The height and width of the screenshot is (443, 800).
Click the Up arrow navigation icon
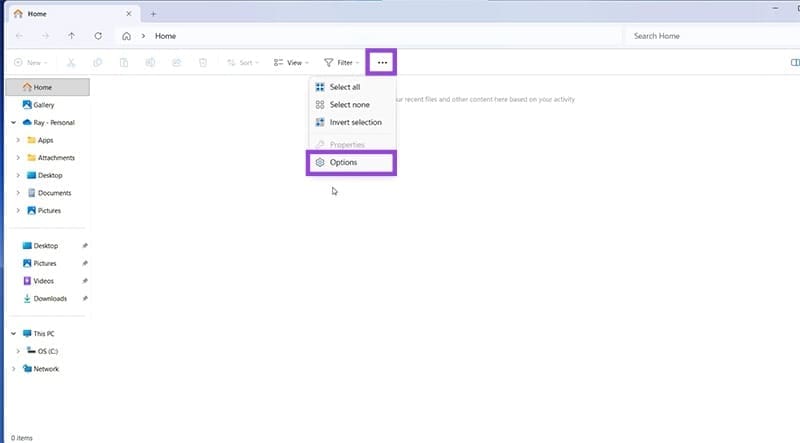(72, 36)
